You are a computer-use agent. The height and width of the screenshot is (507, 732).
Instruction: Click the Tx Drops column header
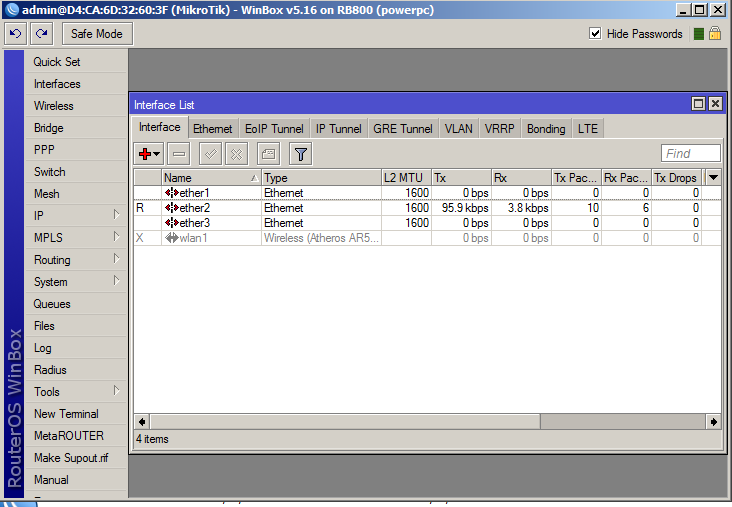point(677,177)
